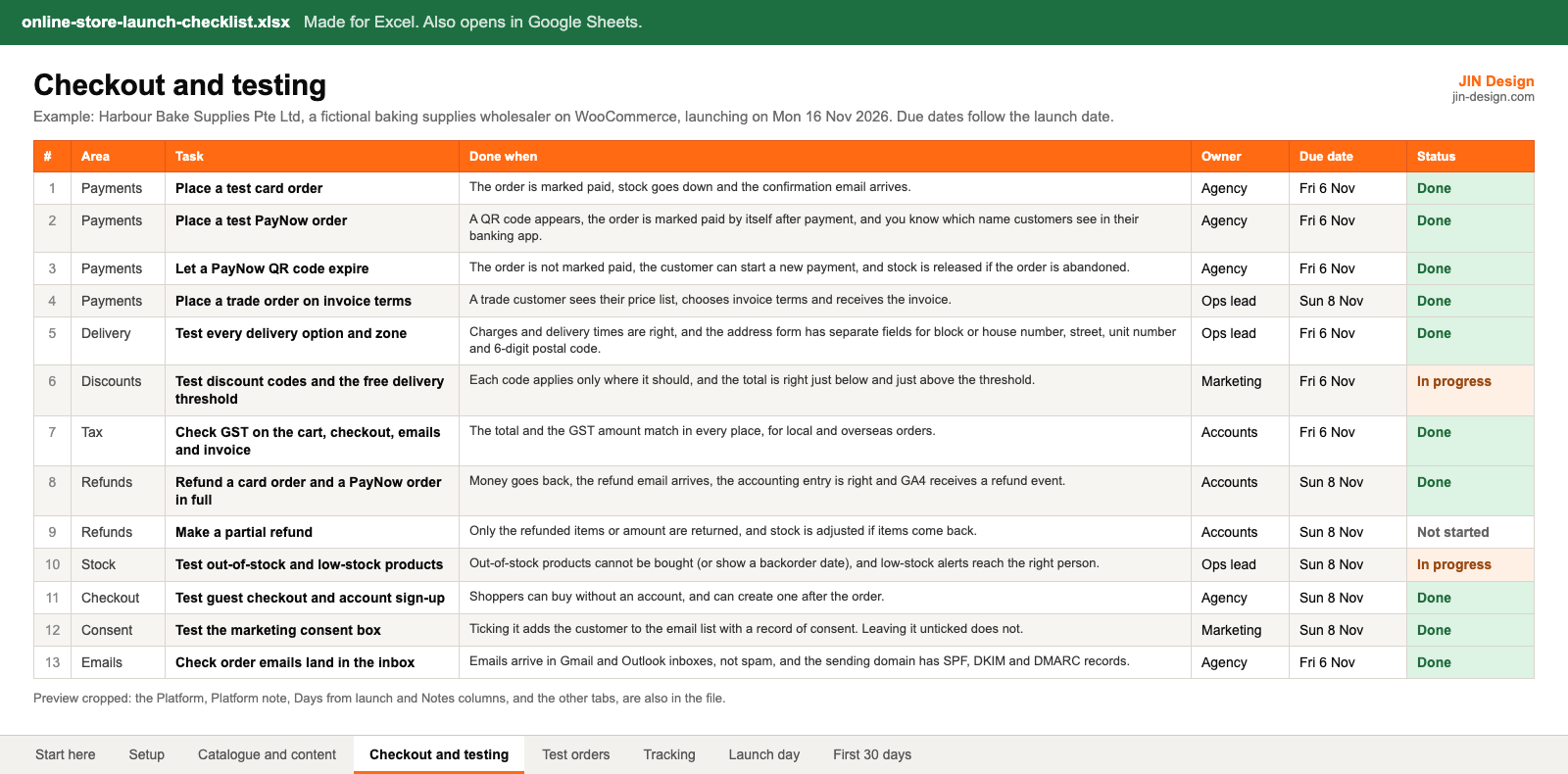Click the 'Checkout and testing' page heading
1568x774 pixels.
click(x=180, y=85)
